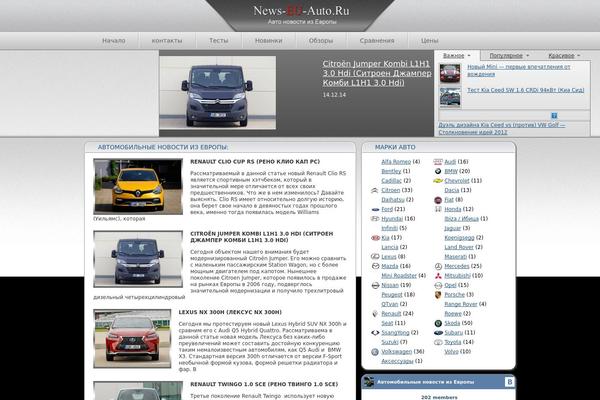Open the Цены menu item
This screenshot has width=600, height=400.
pyautogui.click(x=429, y=41)
